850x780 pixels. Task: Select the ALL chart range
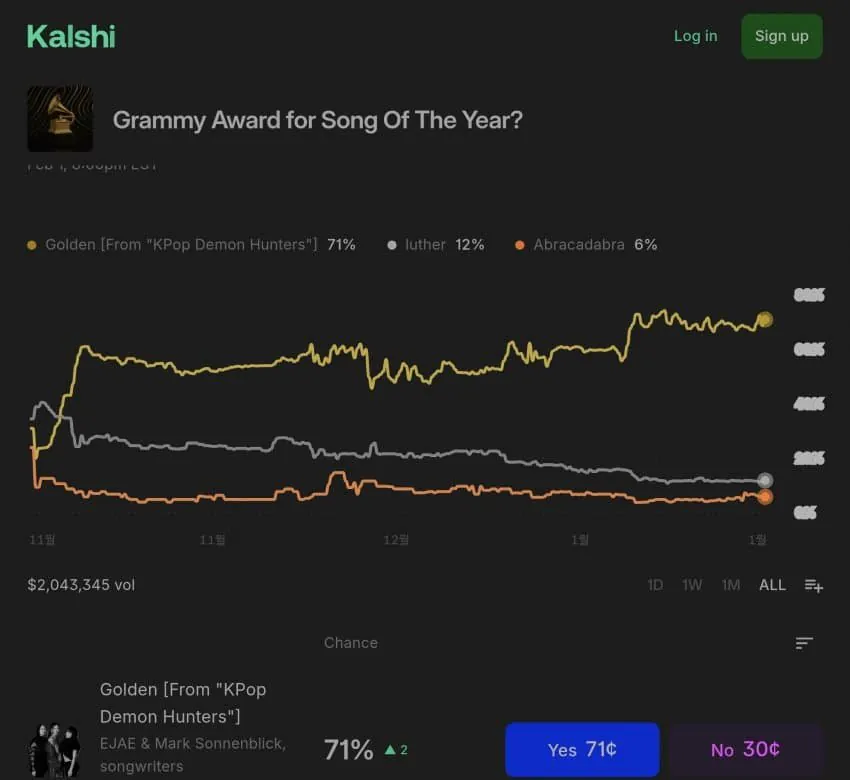[772, 585]
